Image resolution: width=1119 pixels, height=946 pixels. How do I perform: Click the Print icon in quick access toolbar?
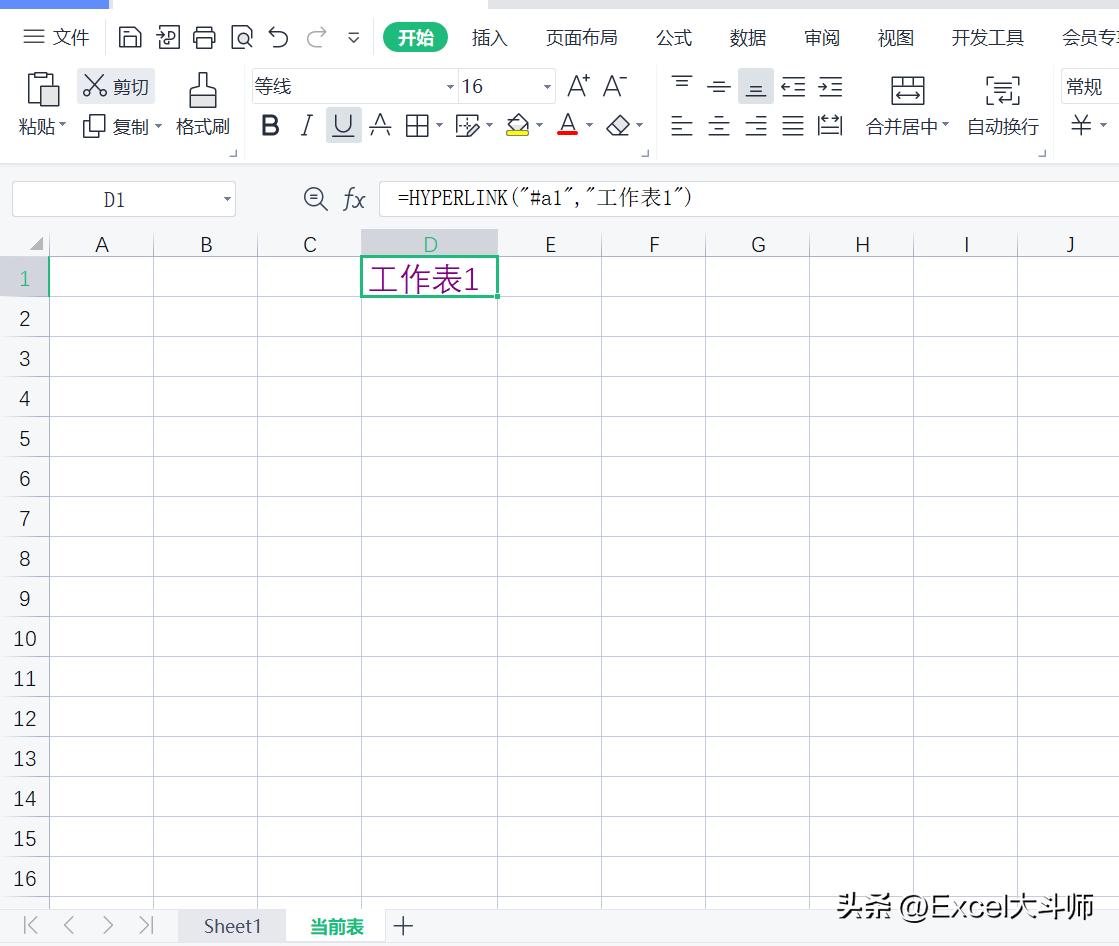(x=204, y=36)
